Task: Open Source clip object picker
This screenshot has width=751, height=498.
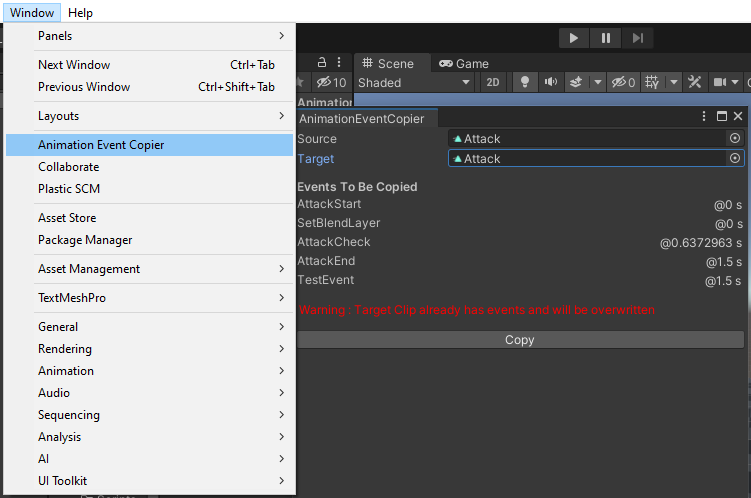Action: point(735,138)
